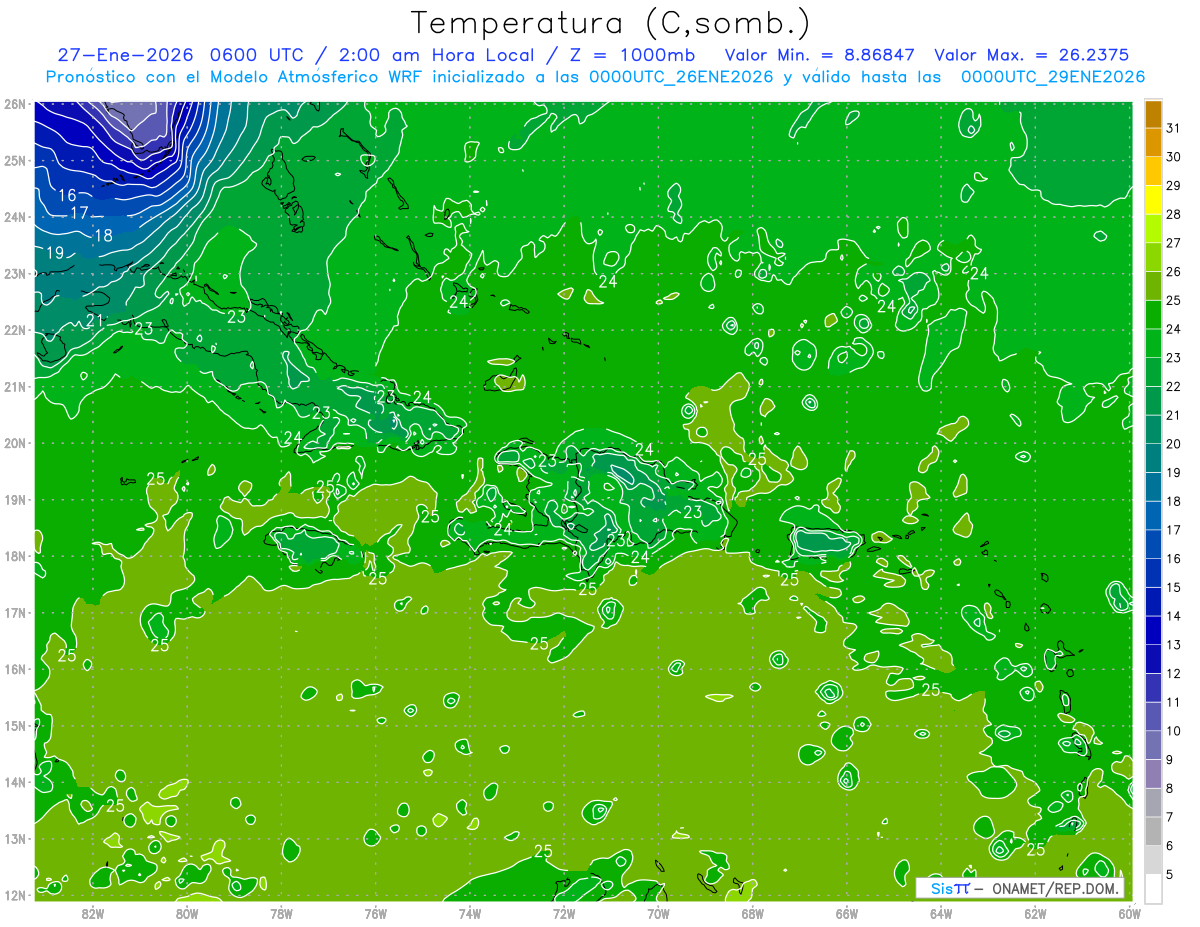Click the 19N latitude axis label
Viewport: 1200px width, 927px height.
pos(14,500)
